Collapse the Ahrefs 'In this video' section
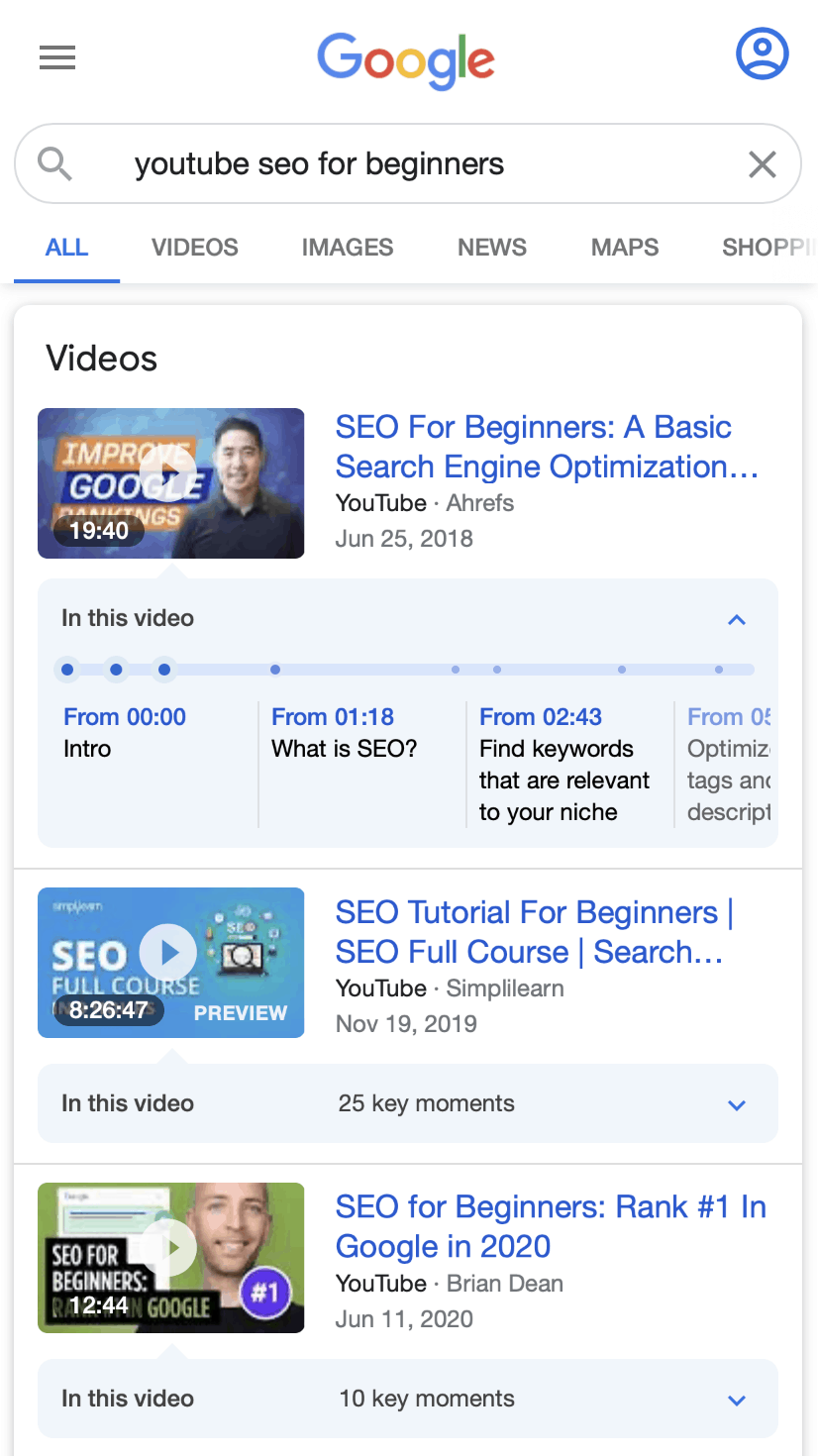Image resolution: width=818 pixels, height=1456 pixels. 736,620
